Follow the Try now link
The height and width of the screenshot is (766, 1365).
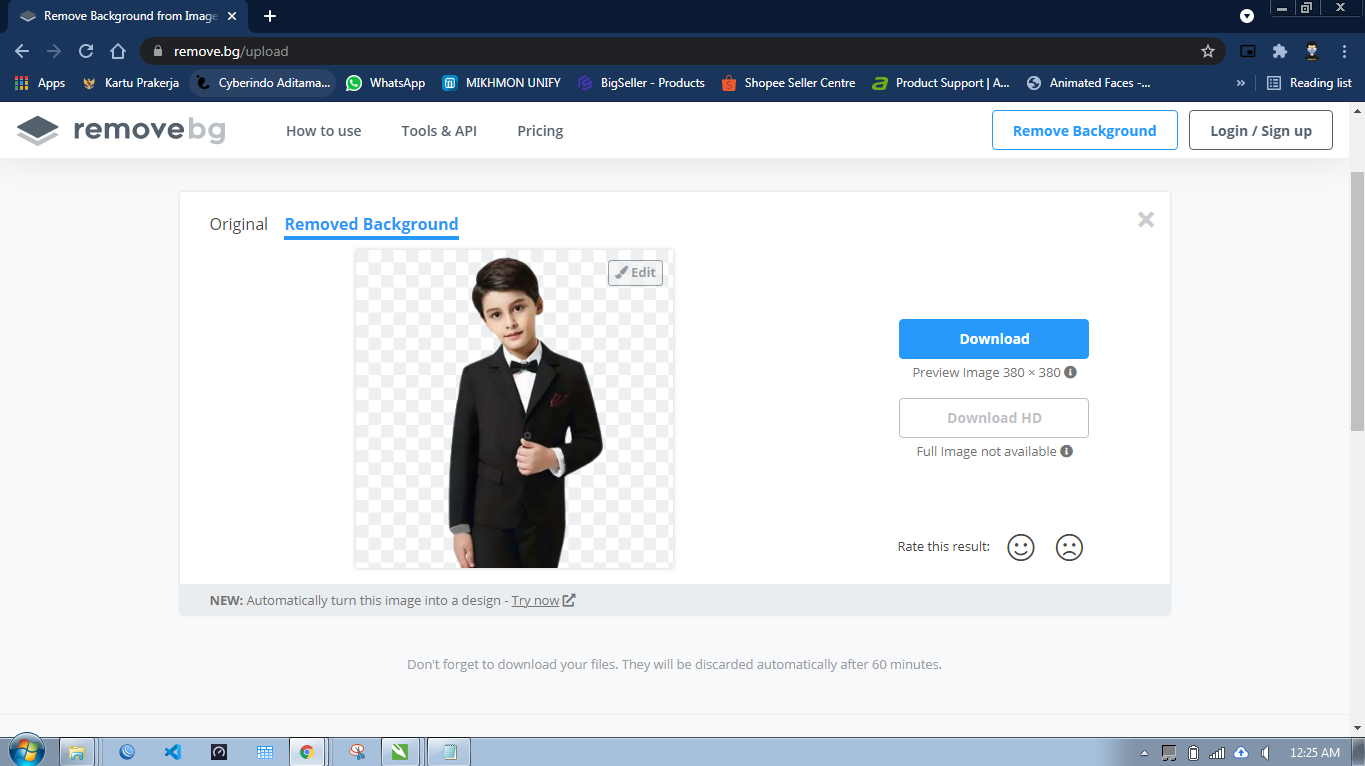pyautogui.click(x=536, y=600)
